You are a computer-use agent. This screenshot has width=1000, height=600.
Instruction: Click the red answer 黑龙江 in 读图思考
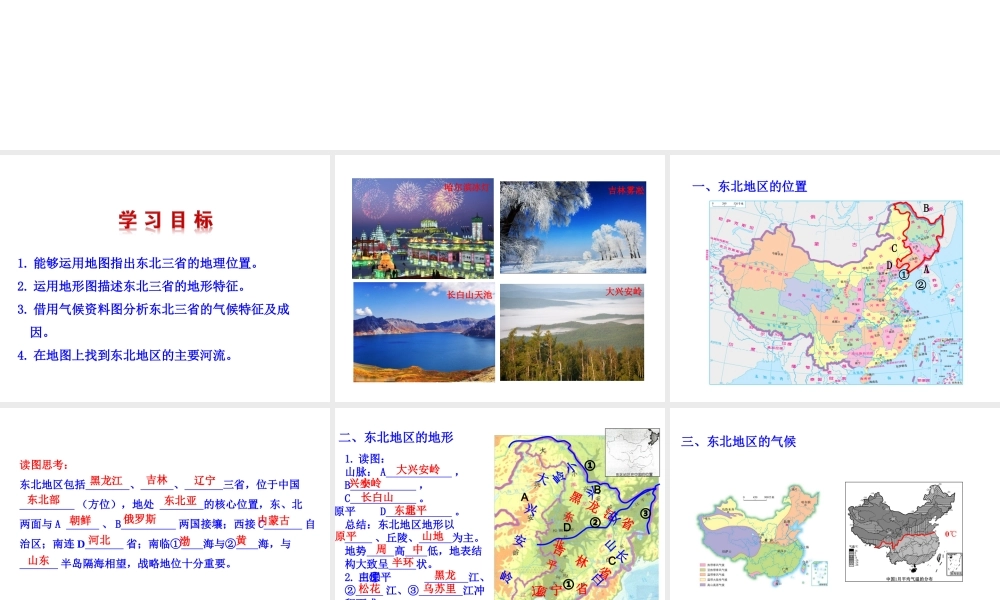point(105,481)
